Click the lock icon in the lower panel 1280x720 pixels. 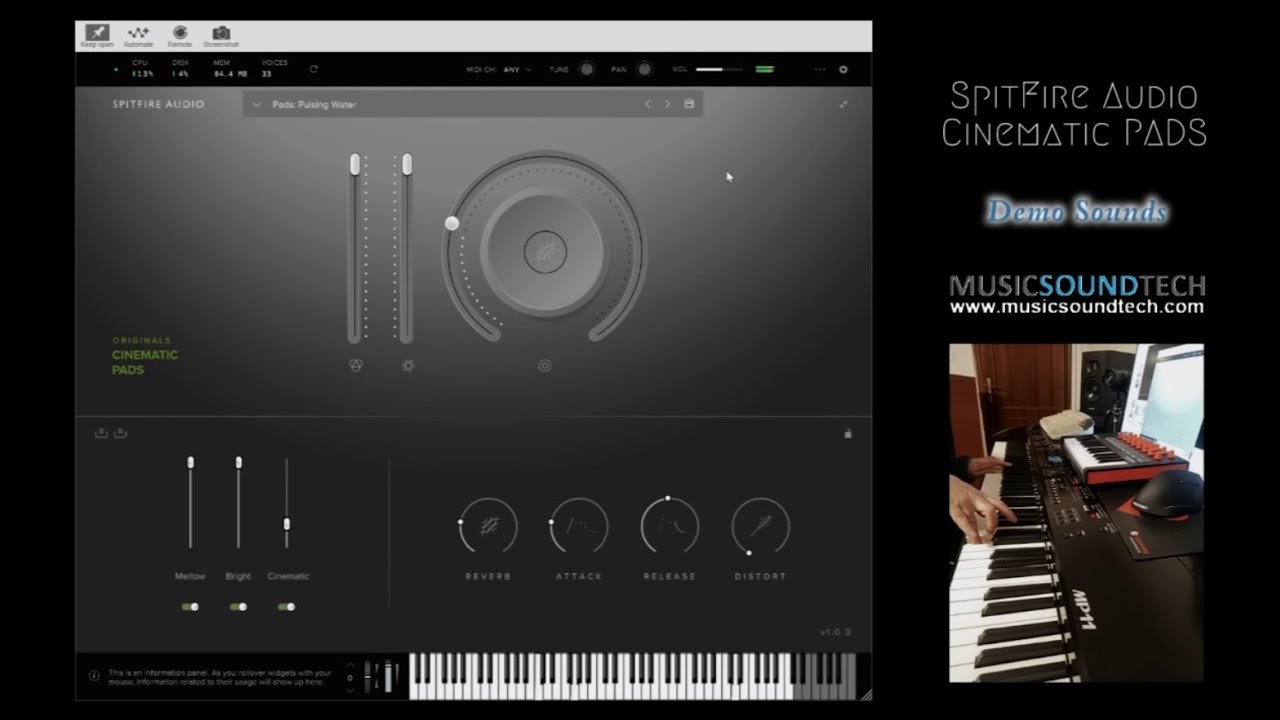[x=848, y=433]
